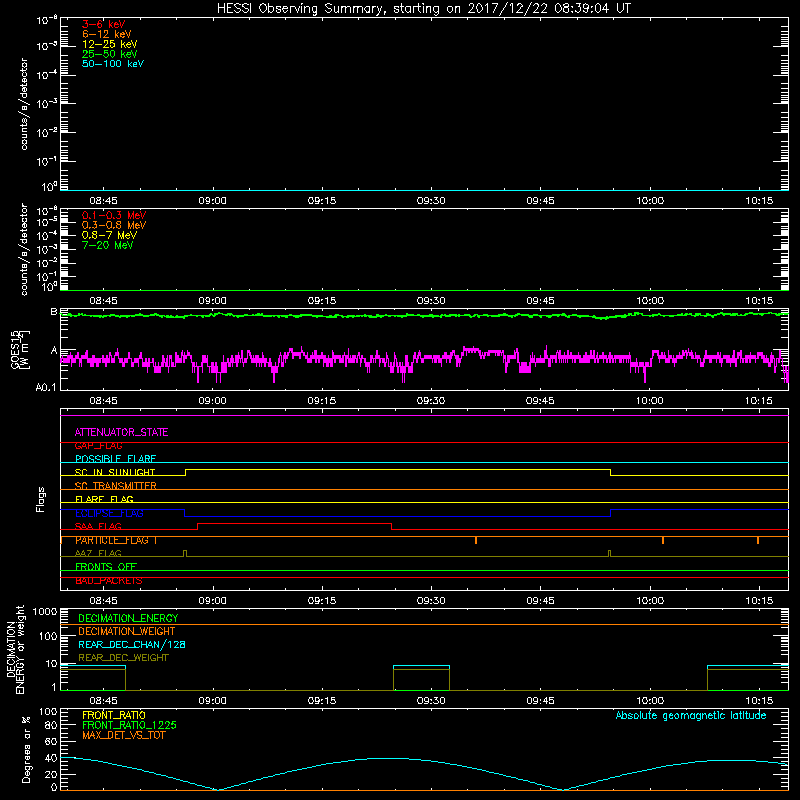This screenshot has height=800, width=800.
Task: Pick the BAD_PACKETS flag label
Action: (x=109, y=581)
